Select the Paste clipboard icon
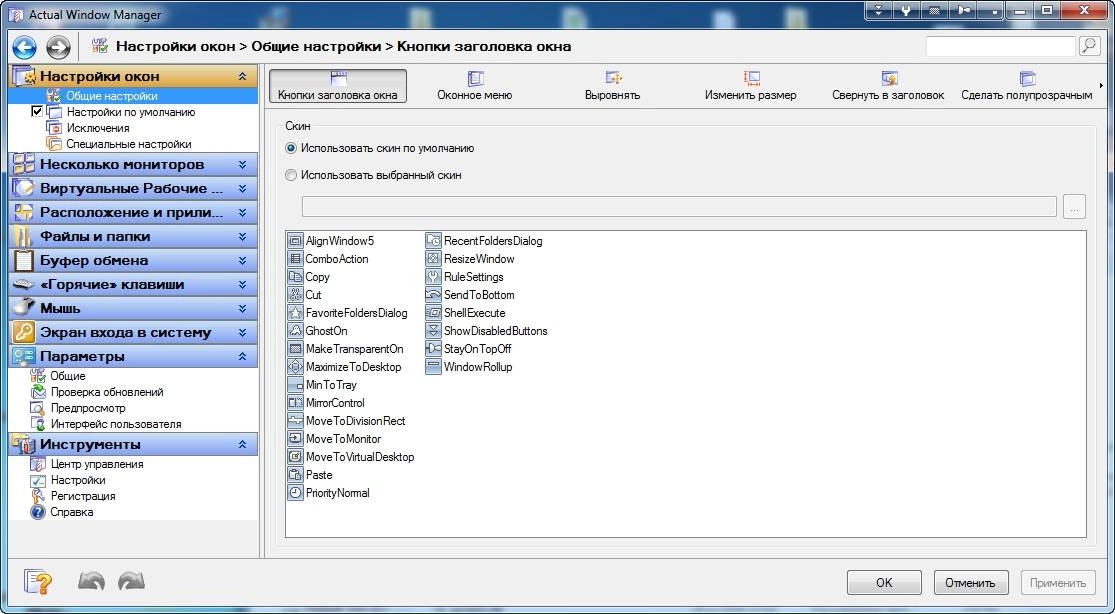The width and height of the screenshot is (1115, 614). click(x=295, y=475)
